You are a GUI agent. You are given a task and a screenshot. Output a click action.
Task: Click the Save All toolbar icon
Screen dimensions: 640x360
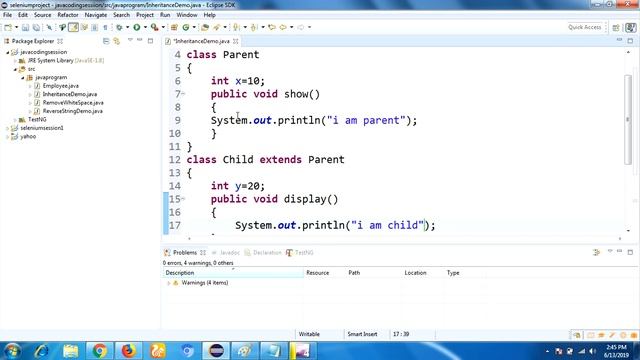coord(36,27)
